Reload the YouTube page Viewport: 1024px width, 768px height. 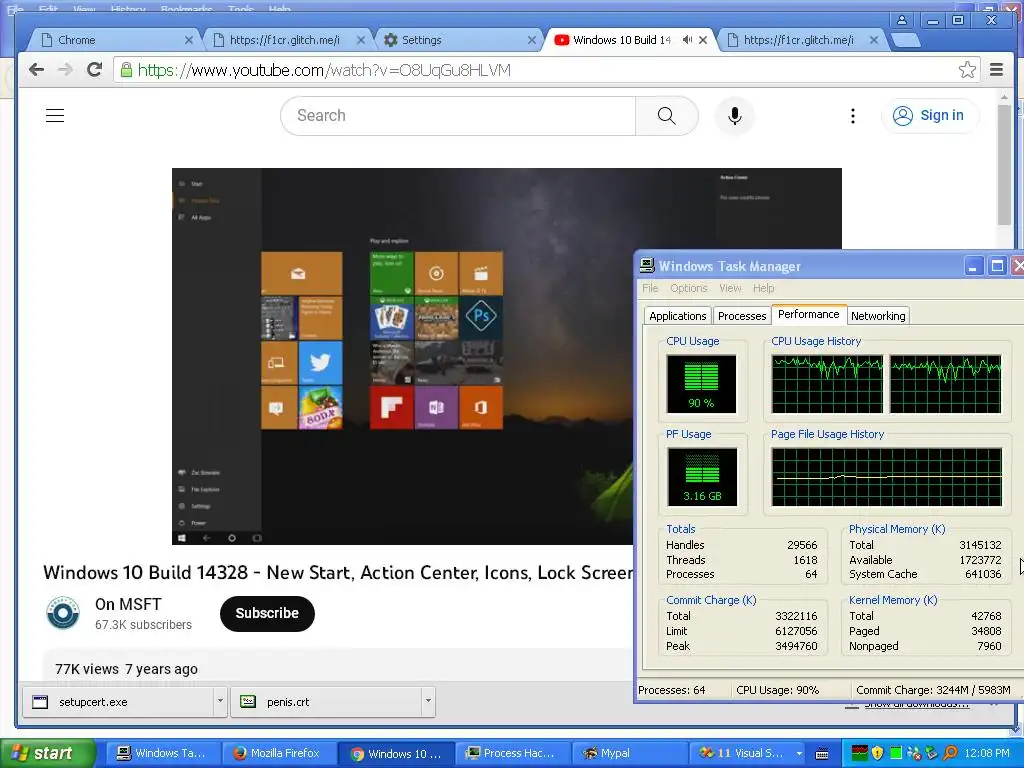pyautogui.click(x=94, y=70)
